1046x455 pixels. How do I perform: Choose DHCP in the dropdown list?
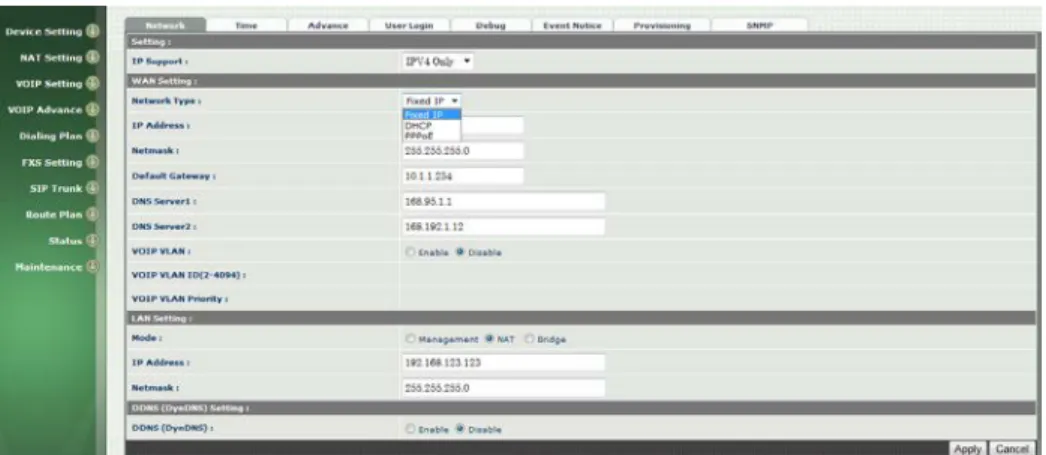(x=432, y=125)
